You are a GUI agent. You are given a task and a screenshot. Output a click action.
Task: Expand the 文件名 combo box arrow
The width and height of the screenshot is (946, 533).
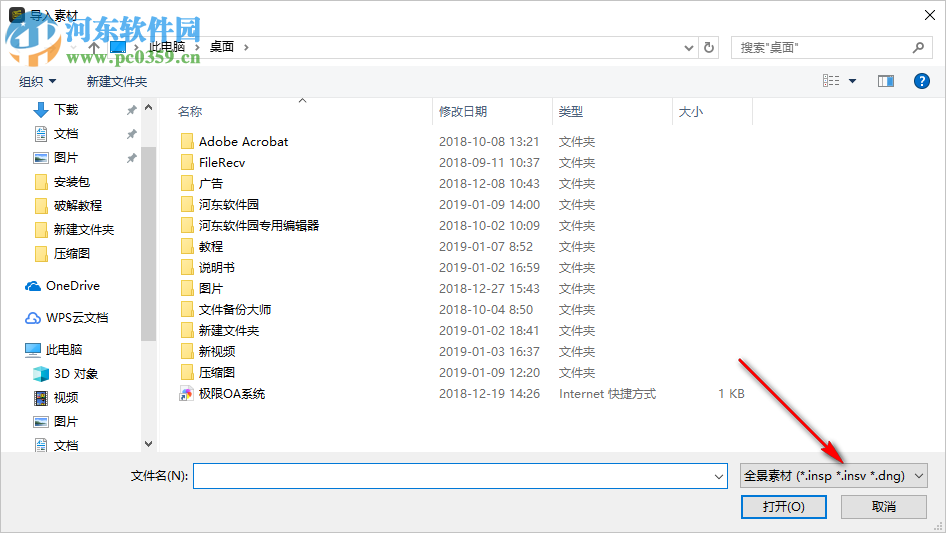click(x=719, y=476)
